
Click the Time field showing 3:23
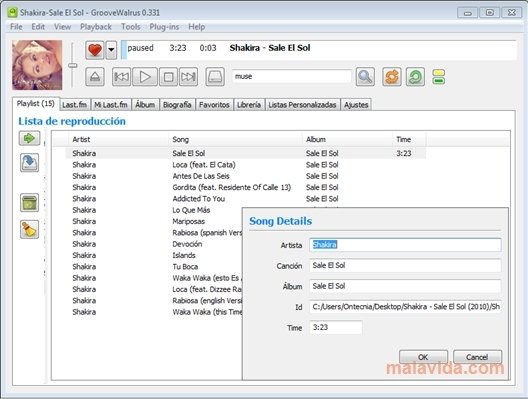[336, 327]
